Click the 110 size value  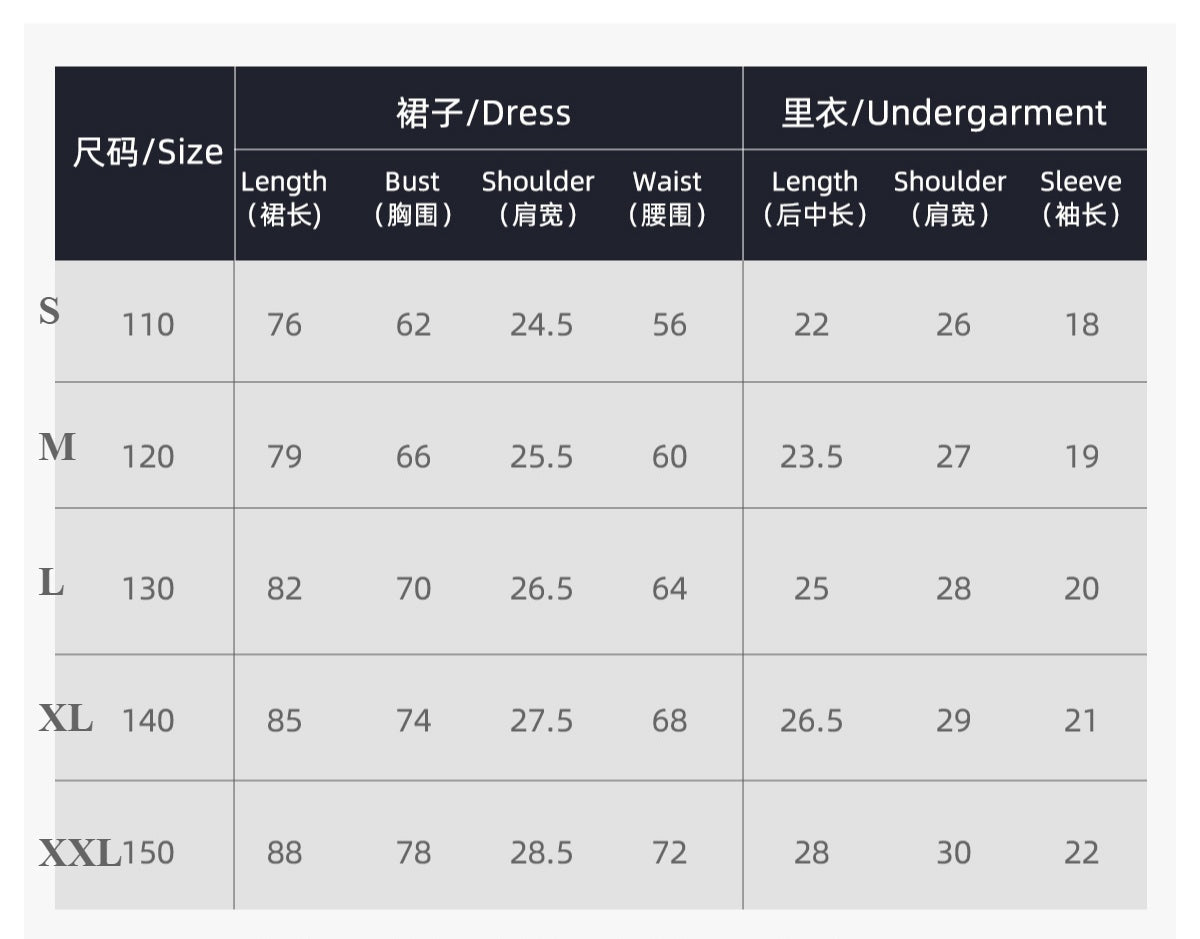(x=148, y=325)
